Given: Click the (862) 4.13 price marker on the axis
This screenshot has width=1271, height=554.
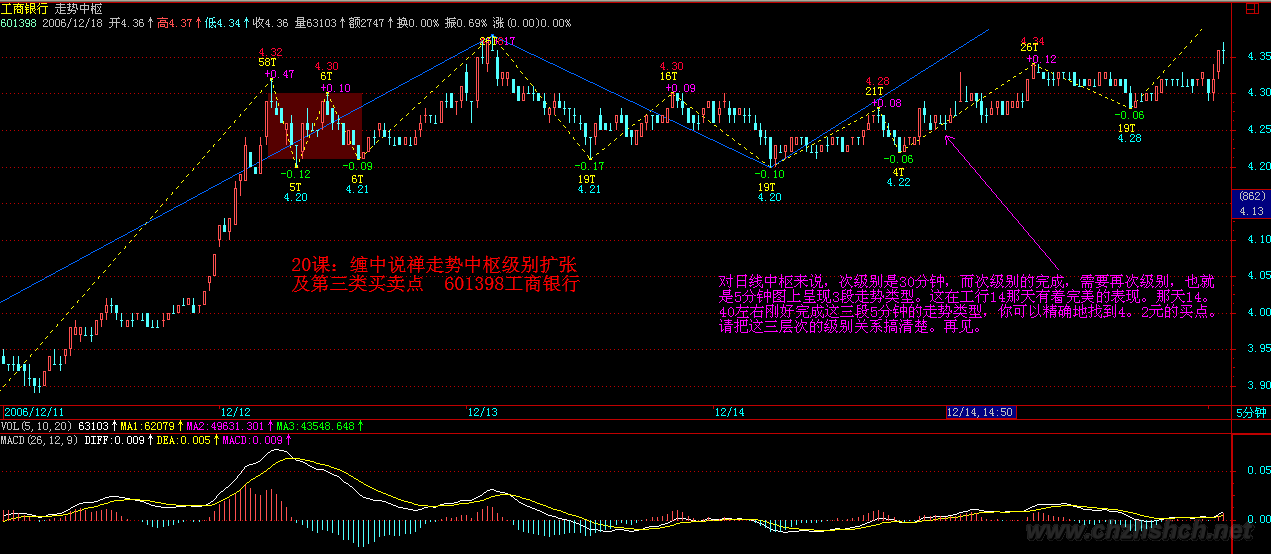Looking at the screenshot, I should click(x=1251, y=204).
